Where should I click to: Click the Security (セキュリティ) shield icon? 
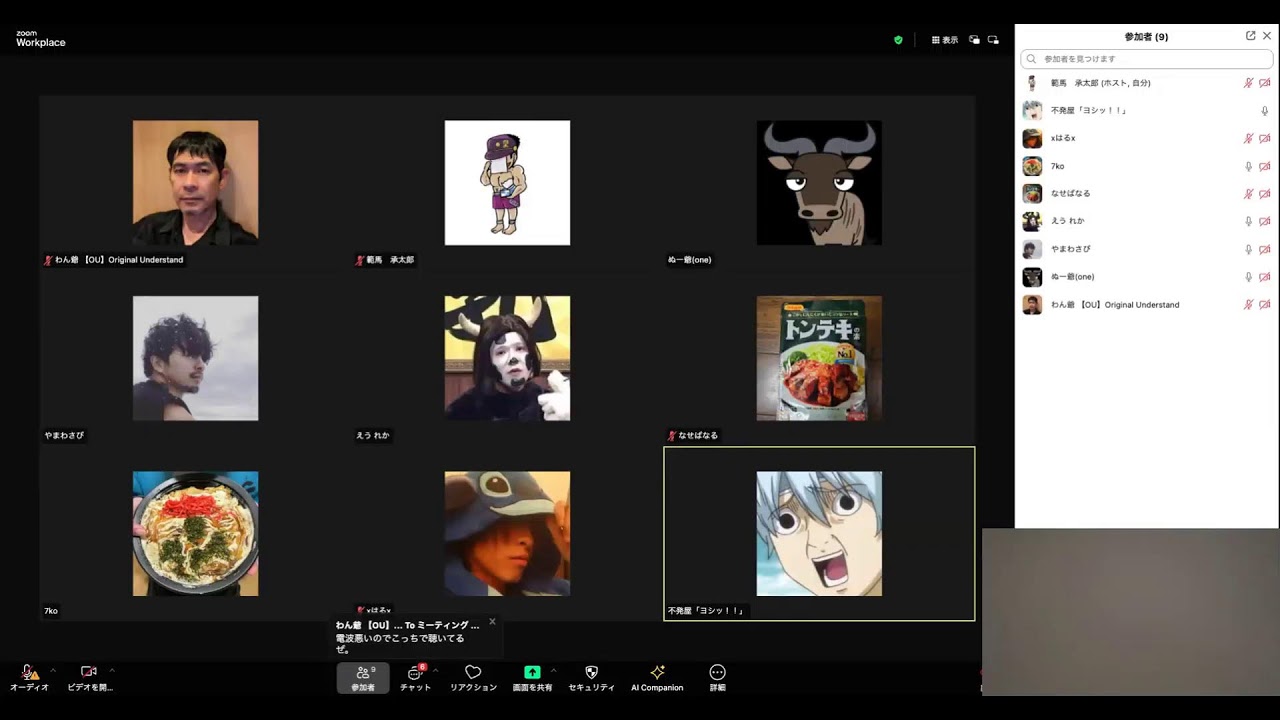(591, 677)
